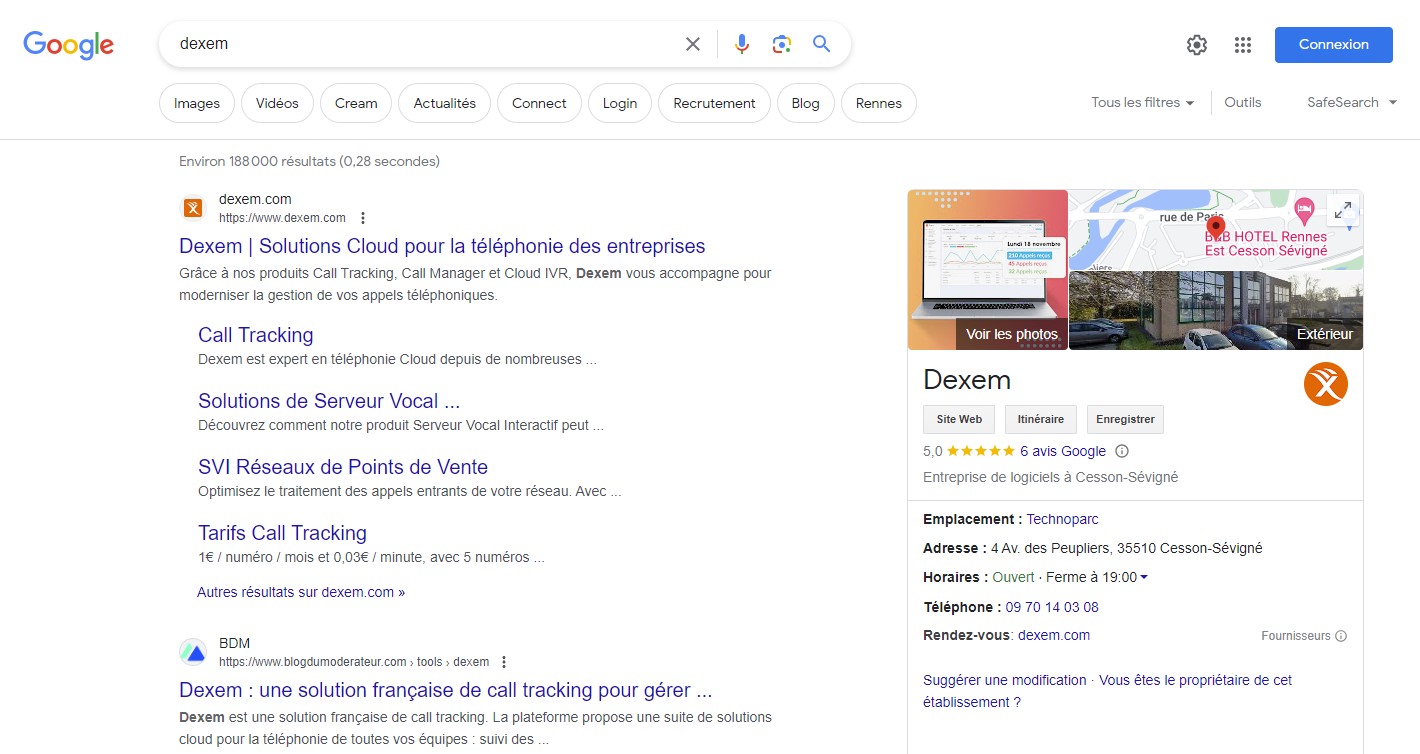This screenshot has width=1420, height=754.
Task: Select the Cream filter chip
Action: click(356, 103)
